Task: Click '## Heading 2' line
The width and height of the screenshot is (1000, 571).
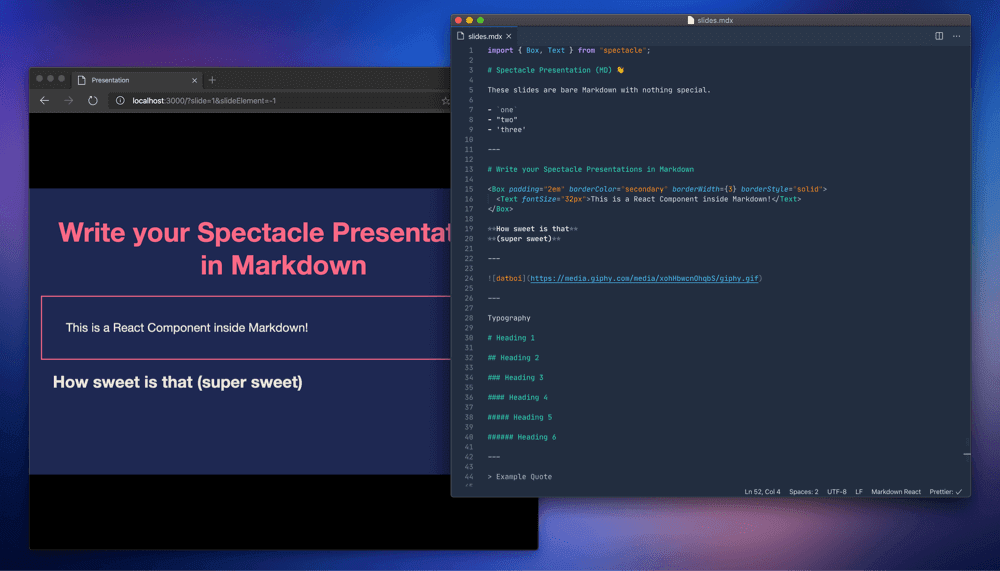Action: click(x=513, y=357)
